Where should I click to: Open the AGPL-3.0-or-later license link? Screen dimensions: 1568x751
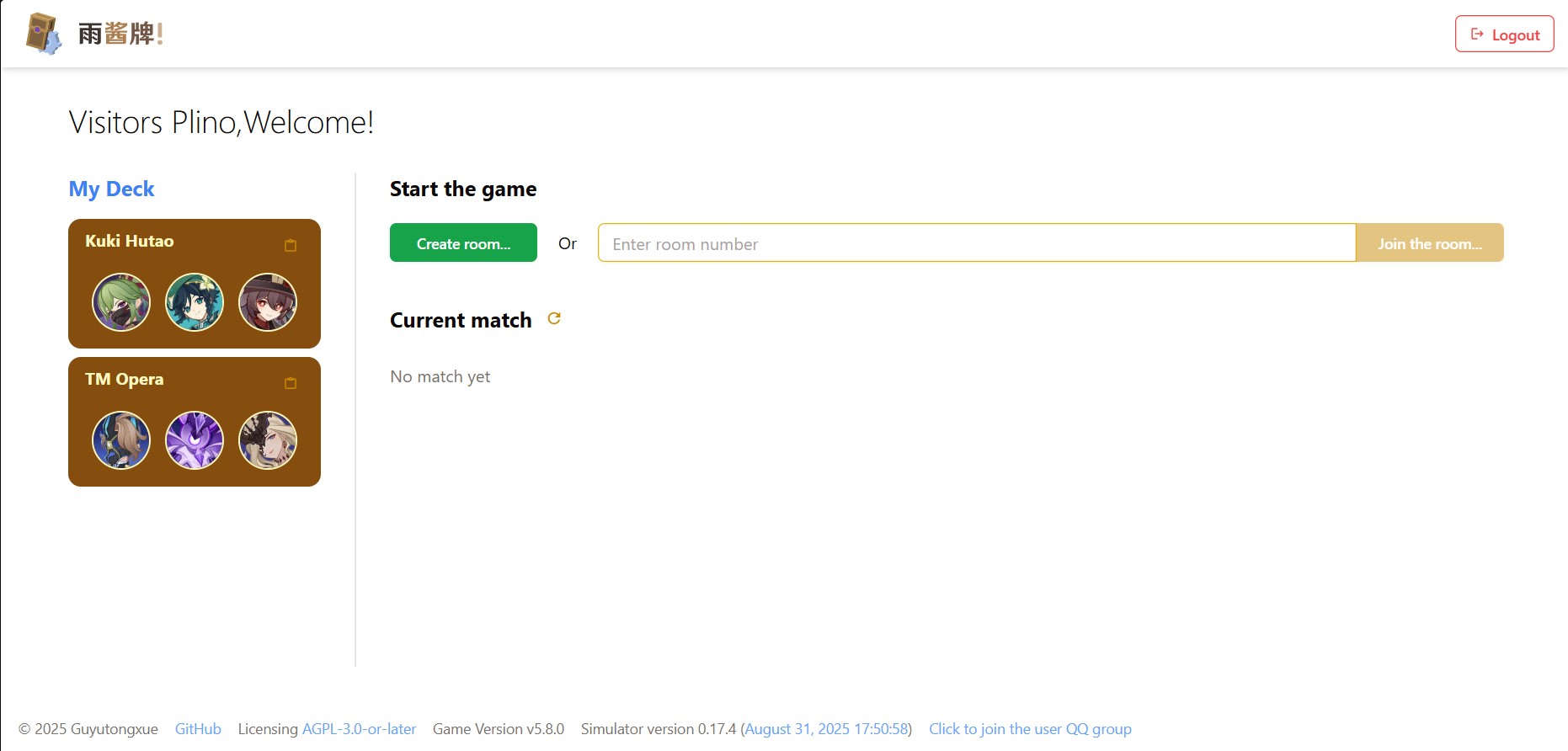click(359, 729)
